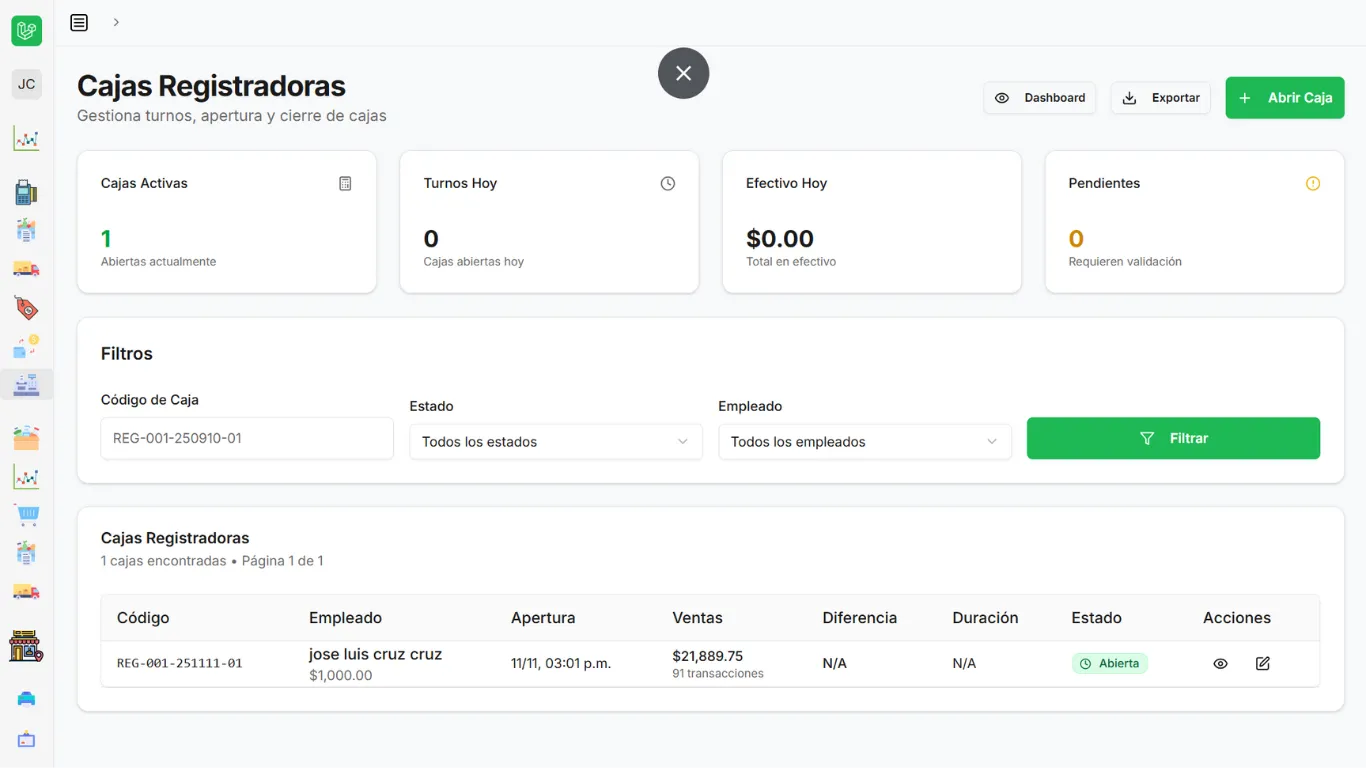Apply filters with the Filtrar button
This screenshot has width=1366, height=768.
1173,438
